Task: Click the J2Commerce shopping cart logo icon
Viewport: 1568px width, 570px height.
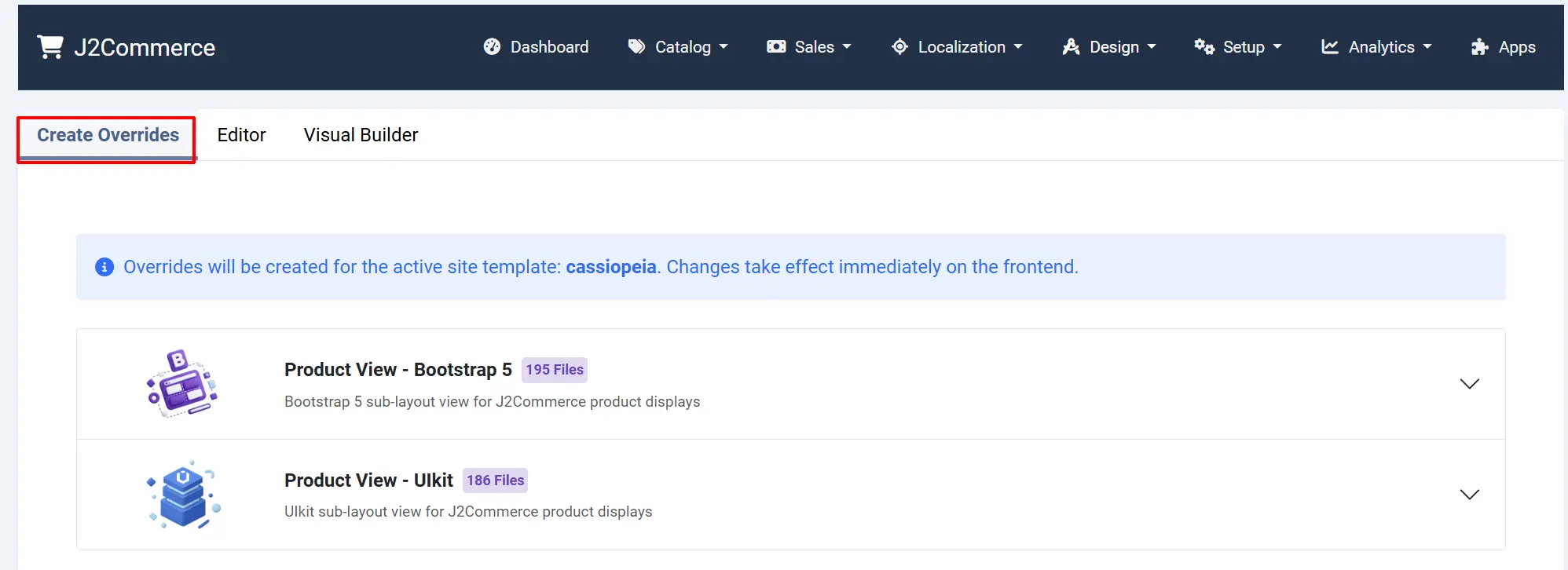Action: (x=50, y=47)
